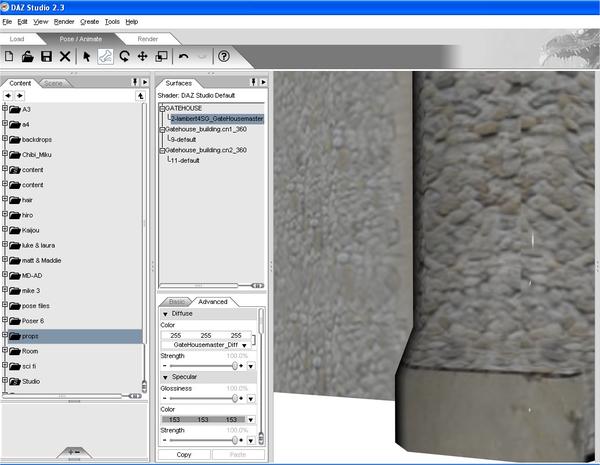Image resolution: width=600 pixels, height=465 pixels.
Task: Open a file with the folder icon
Action: (x=28, y=57)
